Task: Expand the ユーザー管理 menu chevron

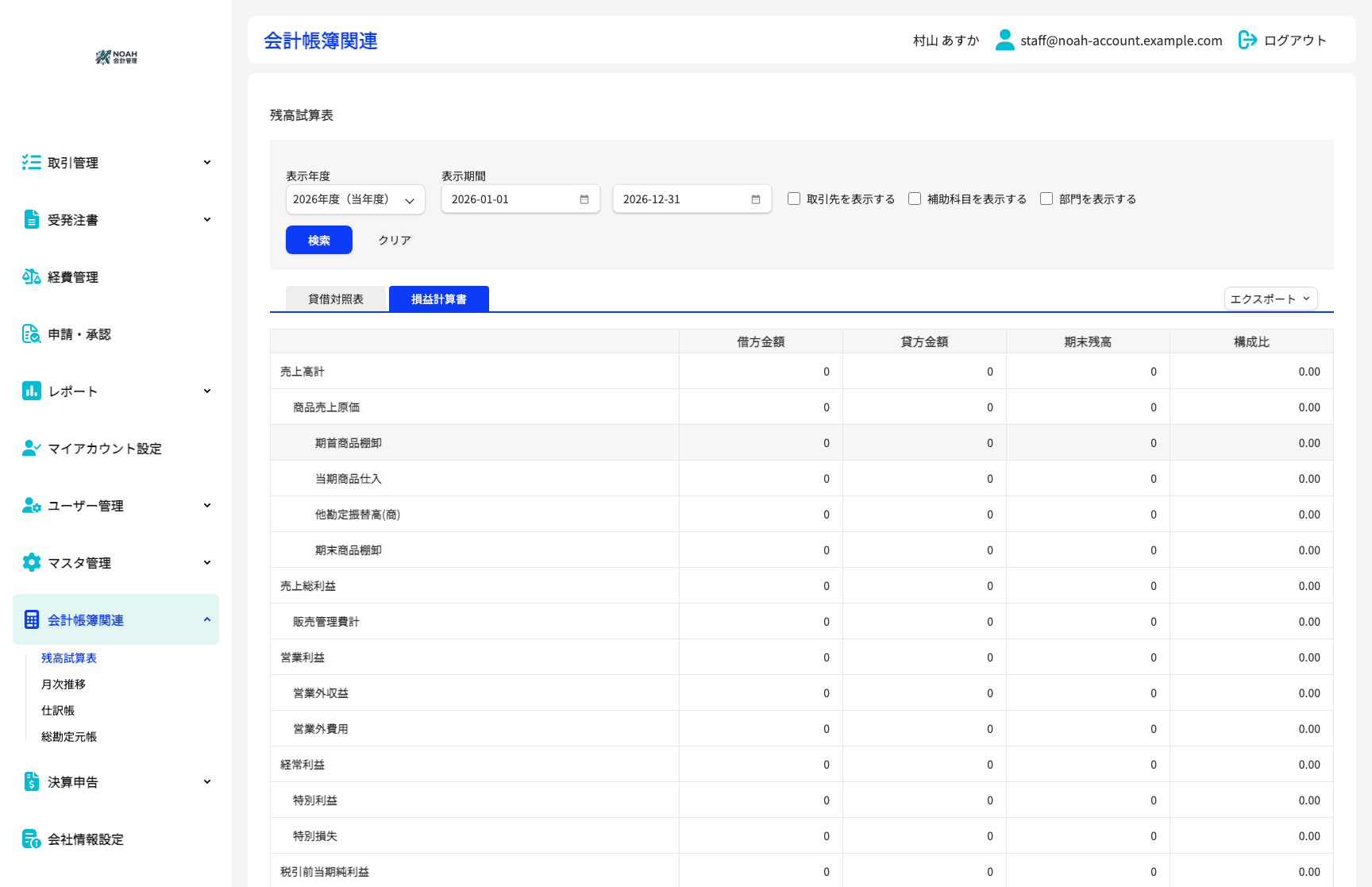Action: [207, 505]
